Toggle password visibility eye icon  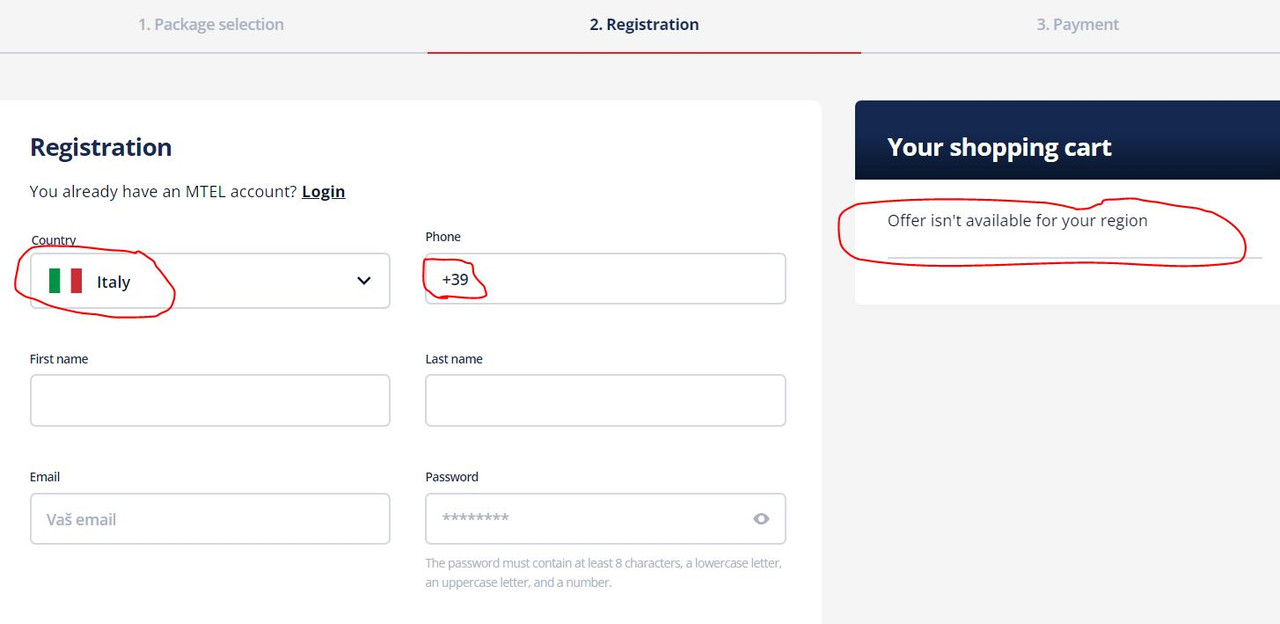[x=761, y=518]
